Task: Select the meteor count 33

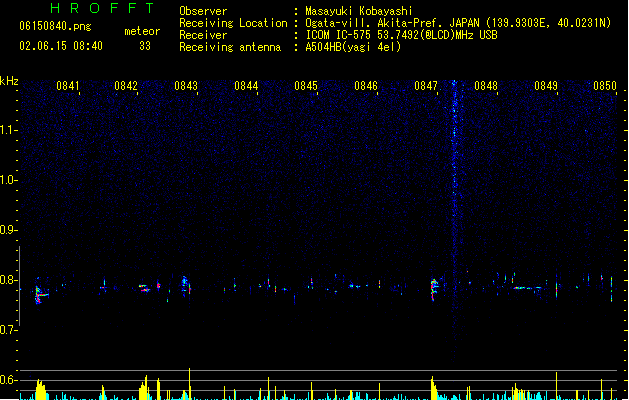Action: pyautogui.click(x=145, y=46)
